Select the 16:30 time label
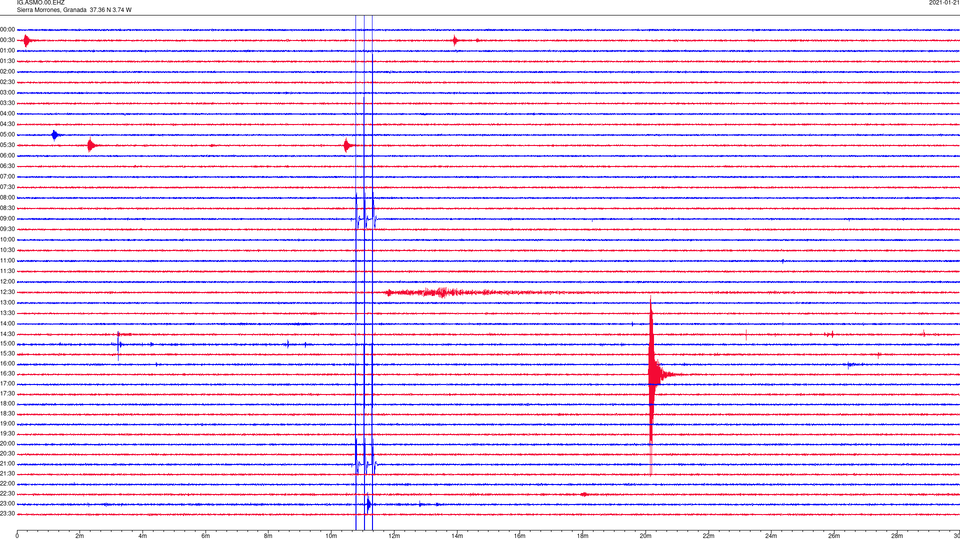The height and width of the screenshot is (540, 960). (7, 373)
